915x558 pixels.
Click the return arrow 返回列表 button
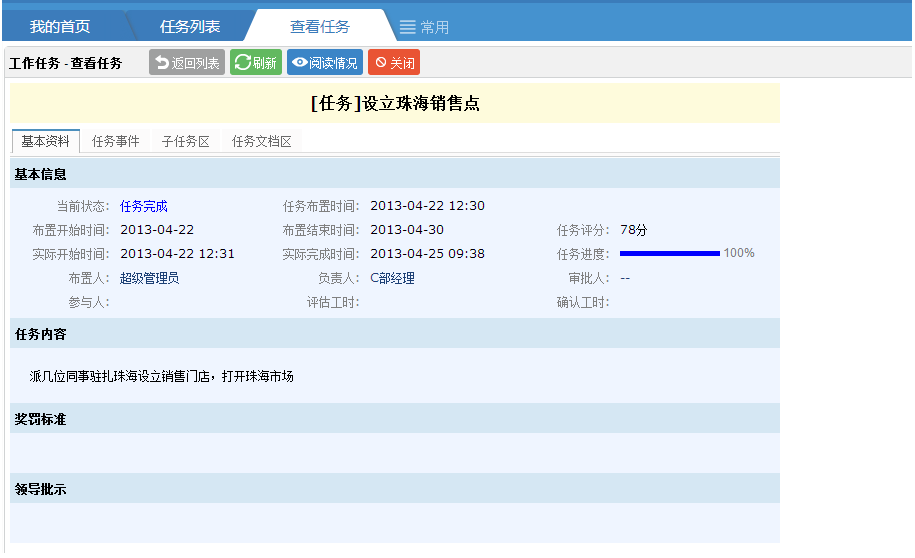(x=187, y=63)
